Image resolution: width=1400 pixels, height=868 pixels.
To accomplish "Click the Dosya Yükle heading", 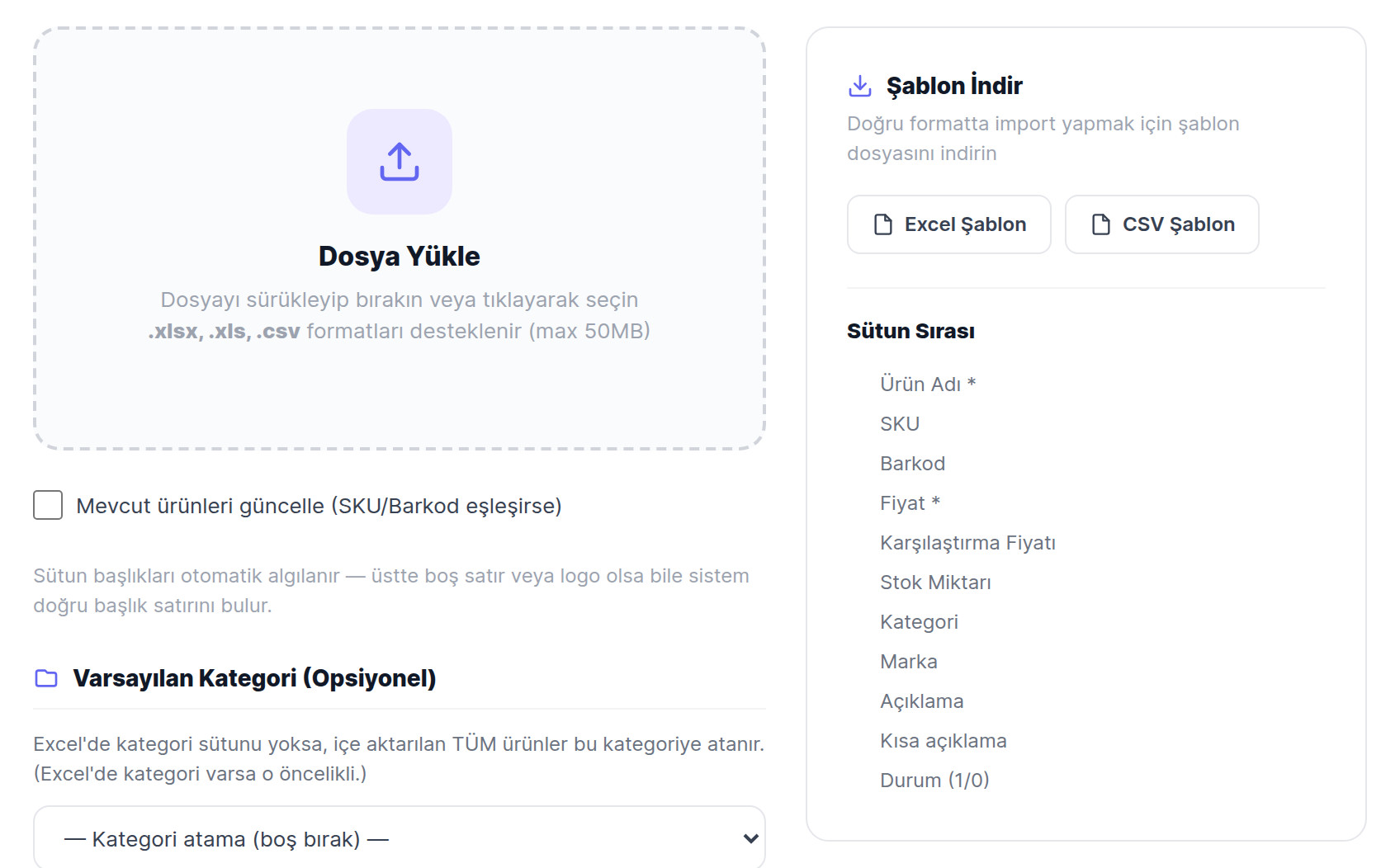I will click(400, 256).
